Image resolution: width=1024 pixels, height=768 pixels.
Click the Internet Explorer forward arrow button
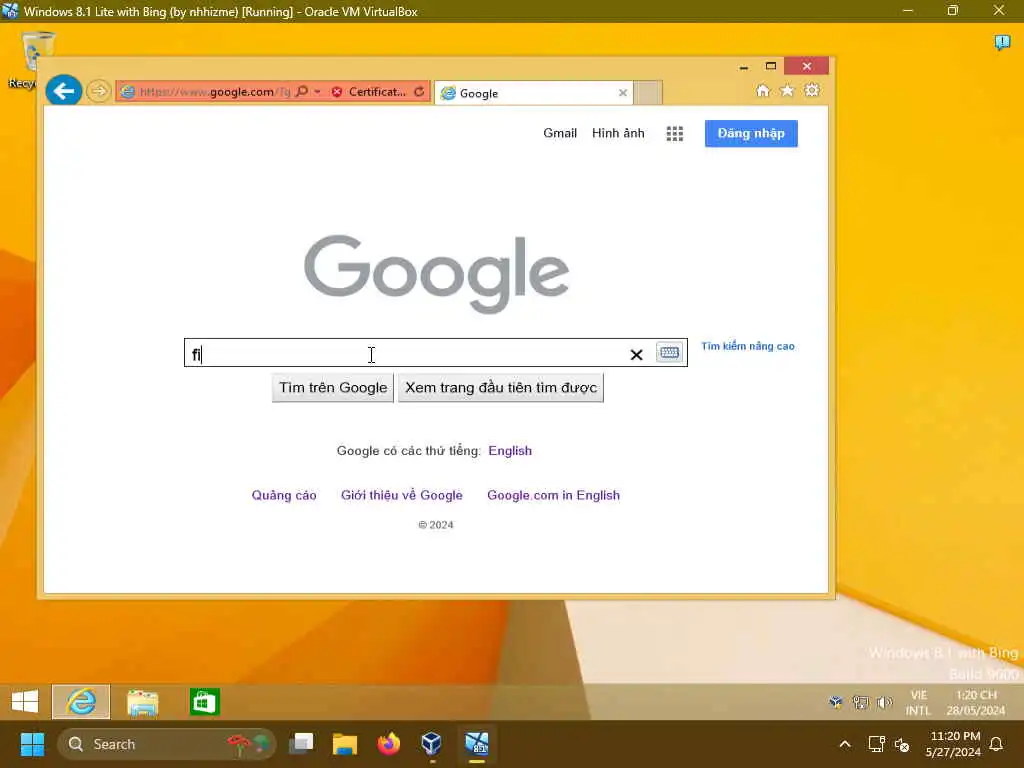tap(99, 91)
